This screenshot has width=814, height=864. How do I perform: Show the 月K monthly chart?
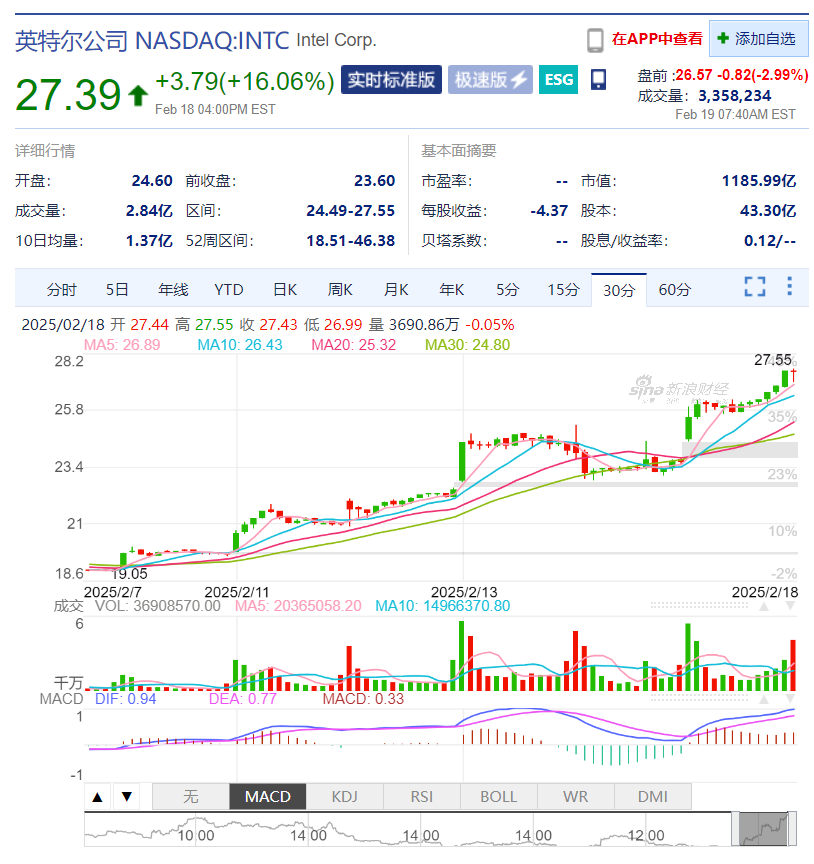pyautogui.click(x=396, y=290)
